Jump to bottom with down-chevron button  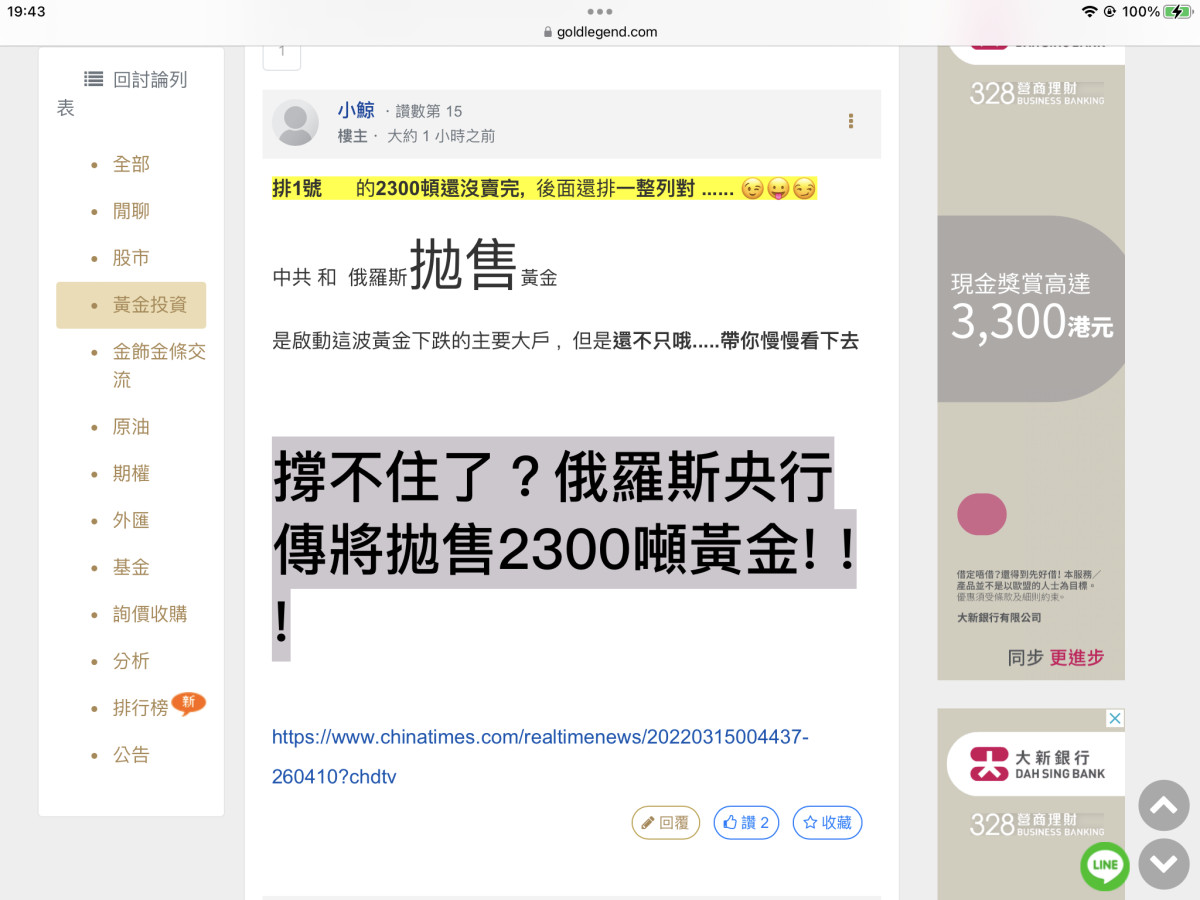pyautogui.click(x=1164, y=865)
